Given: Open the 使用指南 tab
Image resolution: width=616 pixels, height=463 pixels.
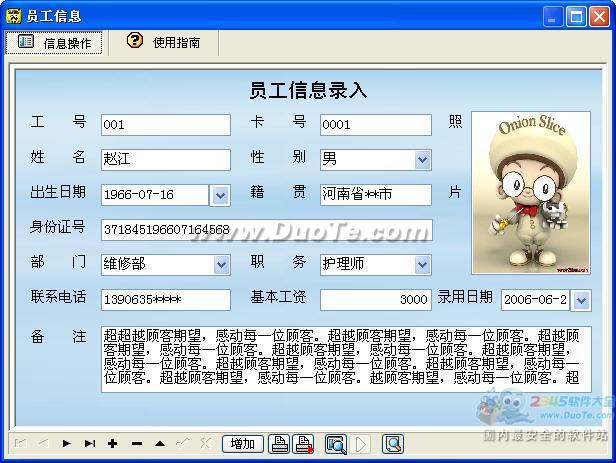Looking at the screenshot, I should click(163, 42).
